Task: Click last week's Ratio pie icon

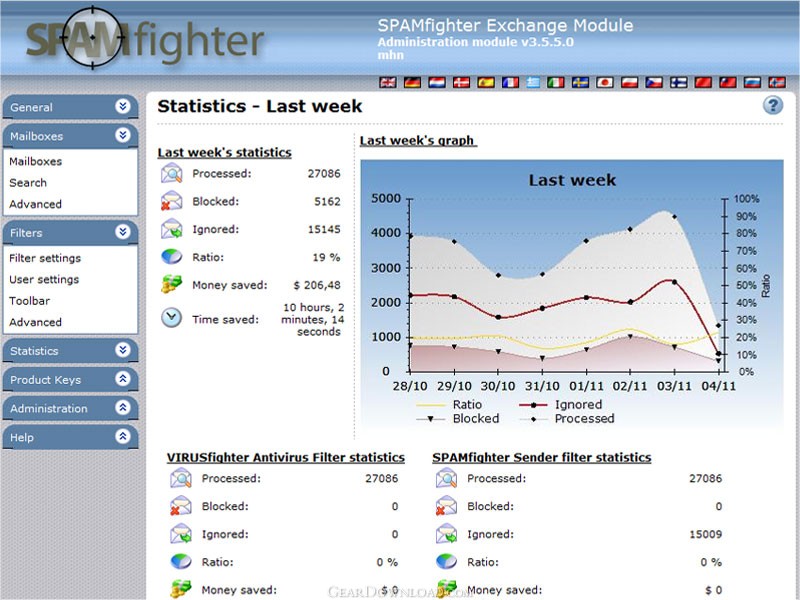Action: coord(171,257)
